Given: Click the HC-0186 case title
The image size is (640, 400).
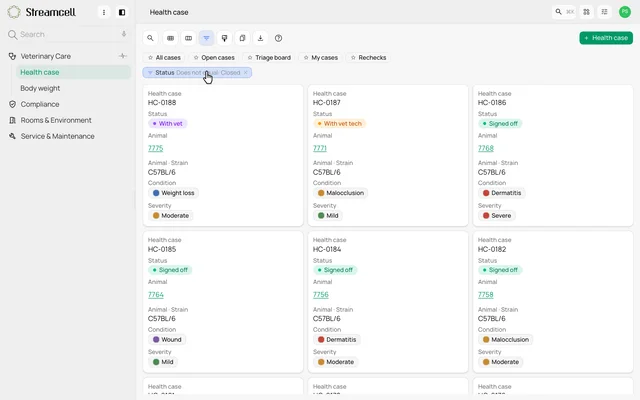Looking at the screenshot, I should pyautogui.click(x=492, y=102).
